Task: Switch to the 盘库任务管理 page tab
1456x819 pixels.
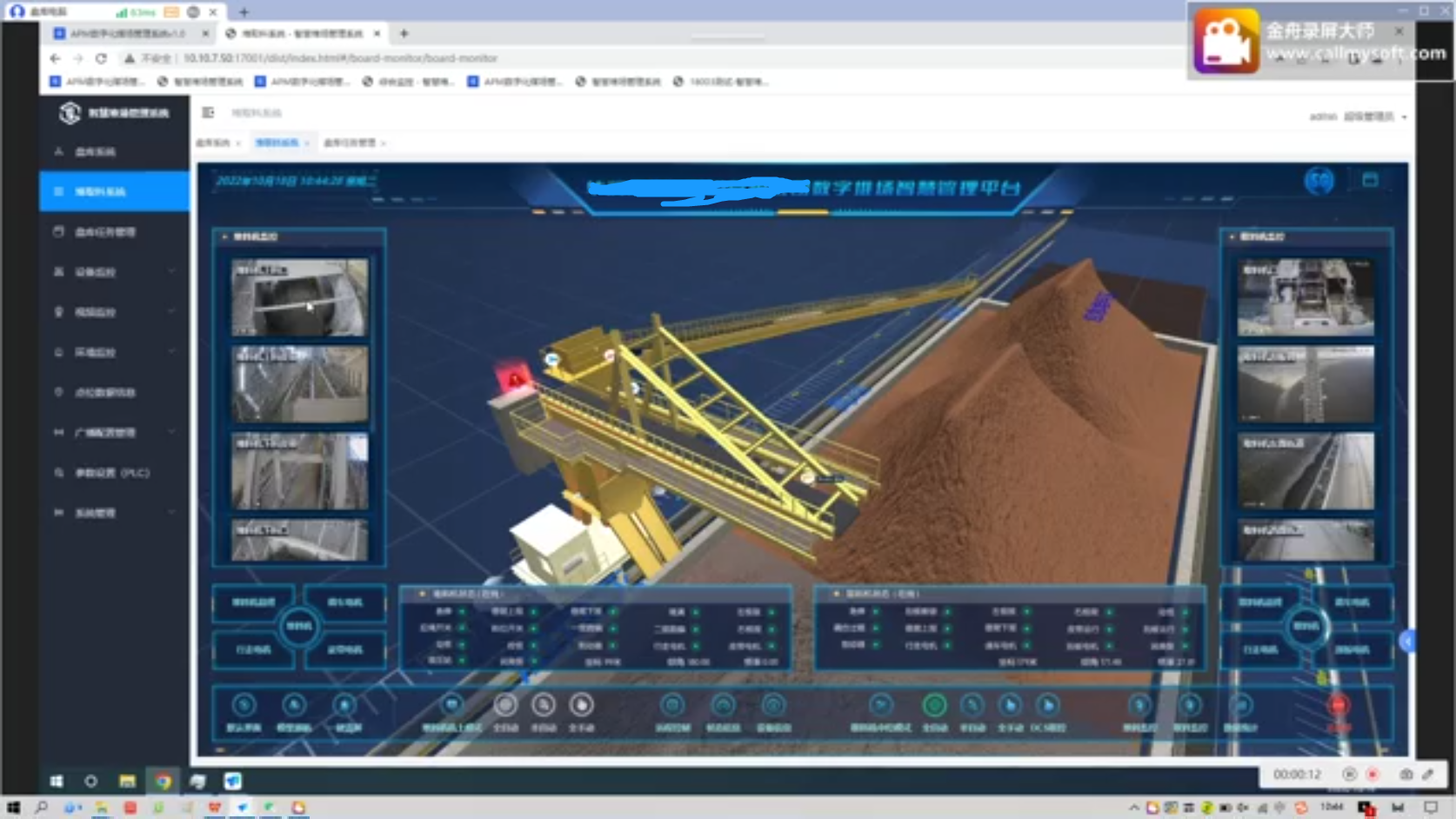Action: (351, 143)
